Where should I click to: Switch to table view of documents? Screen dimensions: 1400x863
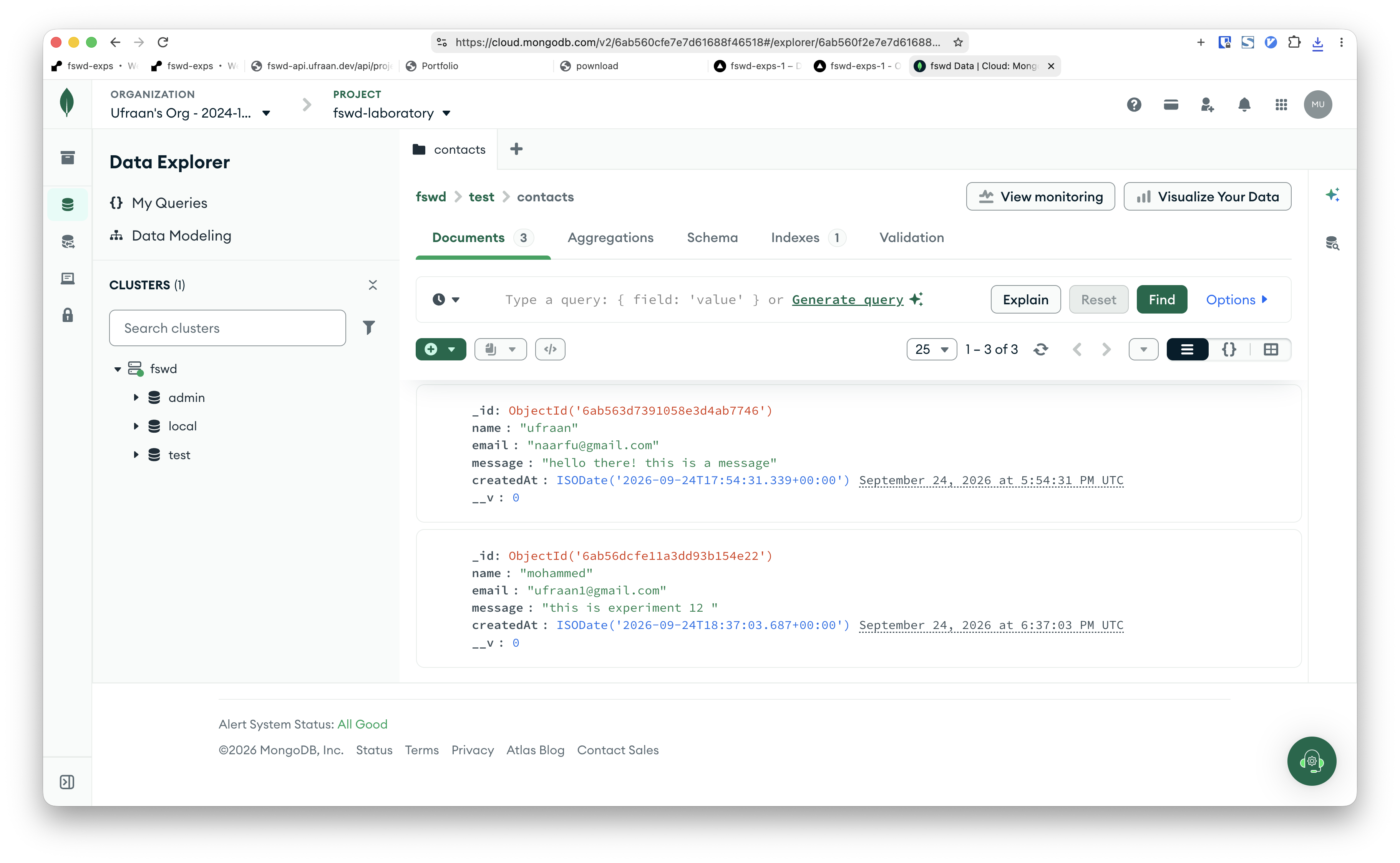pyautogui.click(x=1271, y=349)
